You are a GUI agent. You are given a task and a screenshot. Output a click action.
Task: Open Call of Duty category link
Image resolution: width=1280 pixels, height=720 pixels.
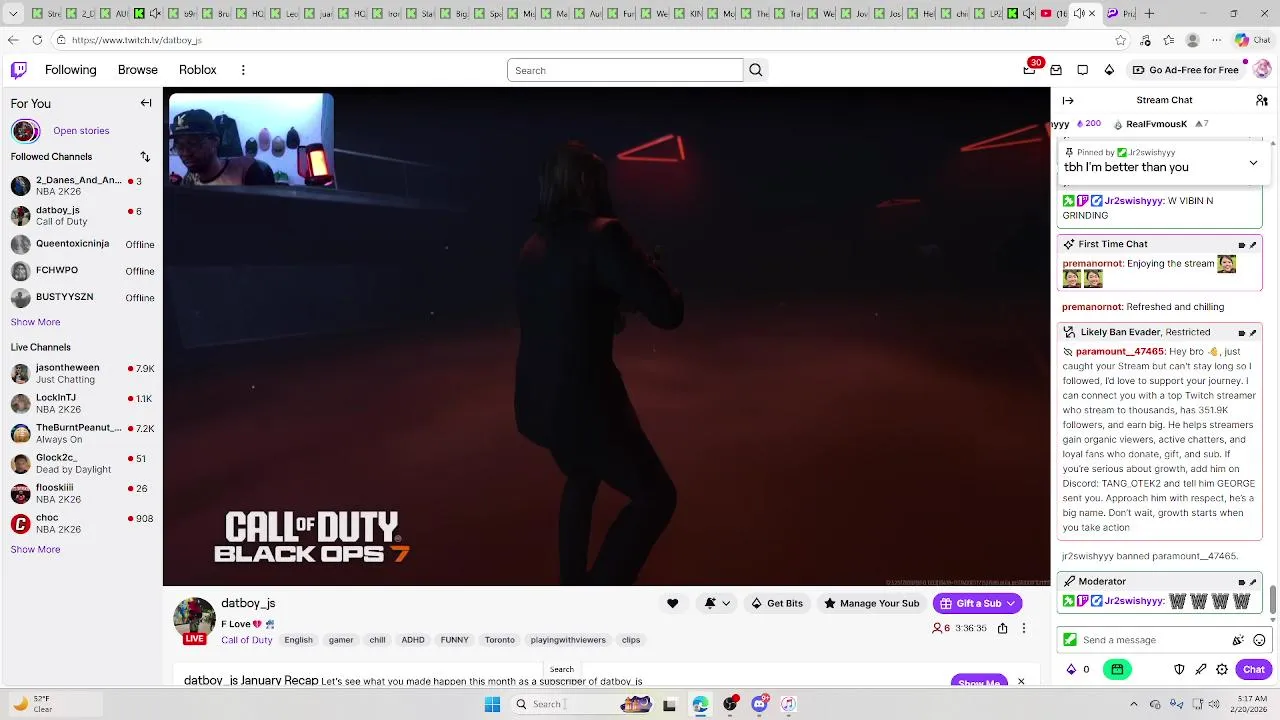click(246, 640)
